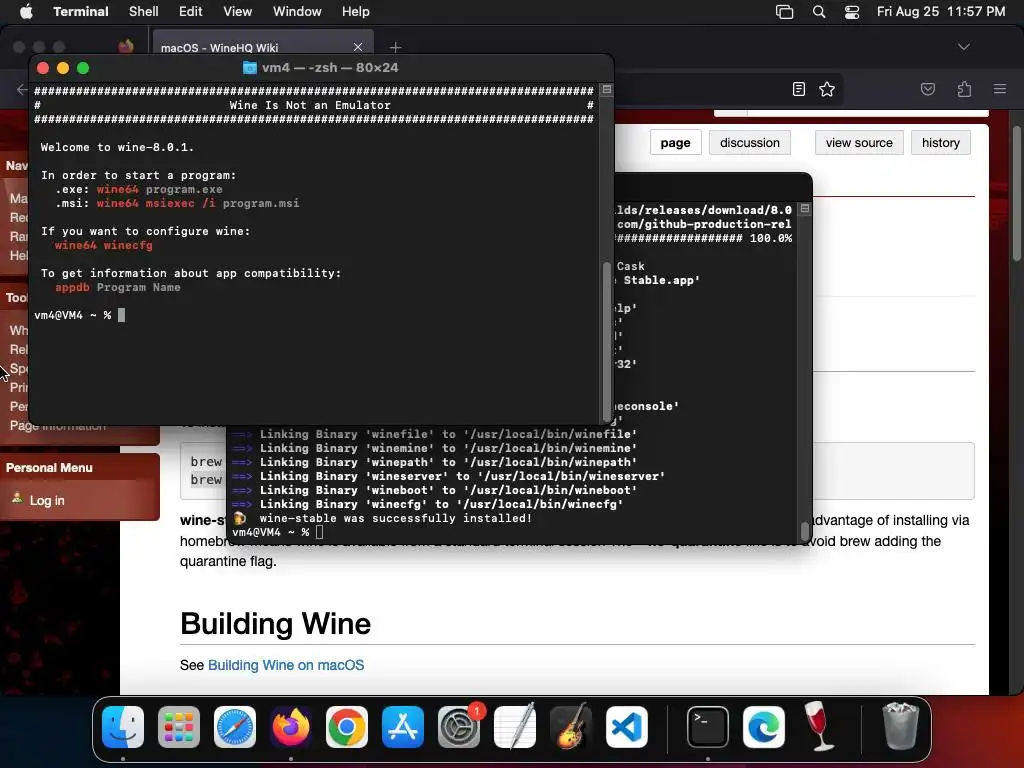Click 'wine-stable was successfully installed!' line
The width and height of the screenshot is (1024, 768).
coord(396,519)
